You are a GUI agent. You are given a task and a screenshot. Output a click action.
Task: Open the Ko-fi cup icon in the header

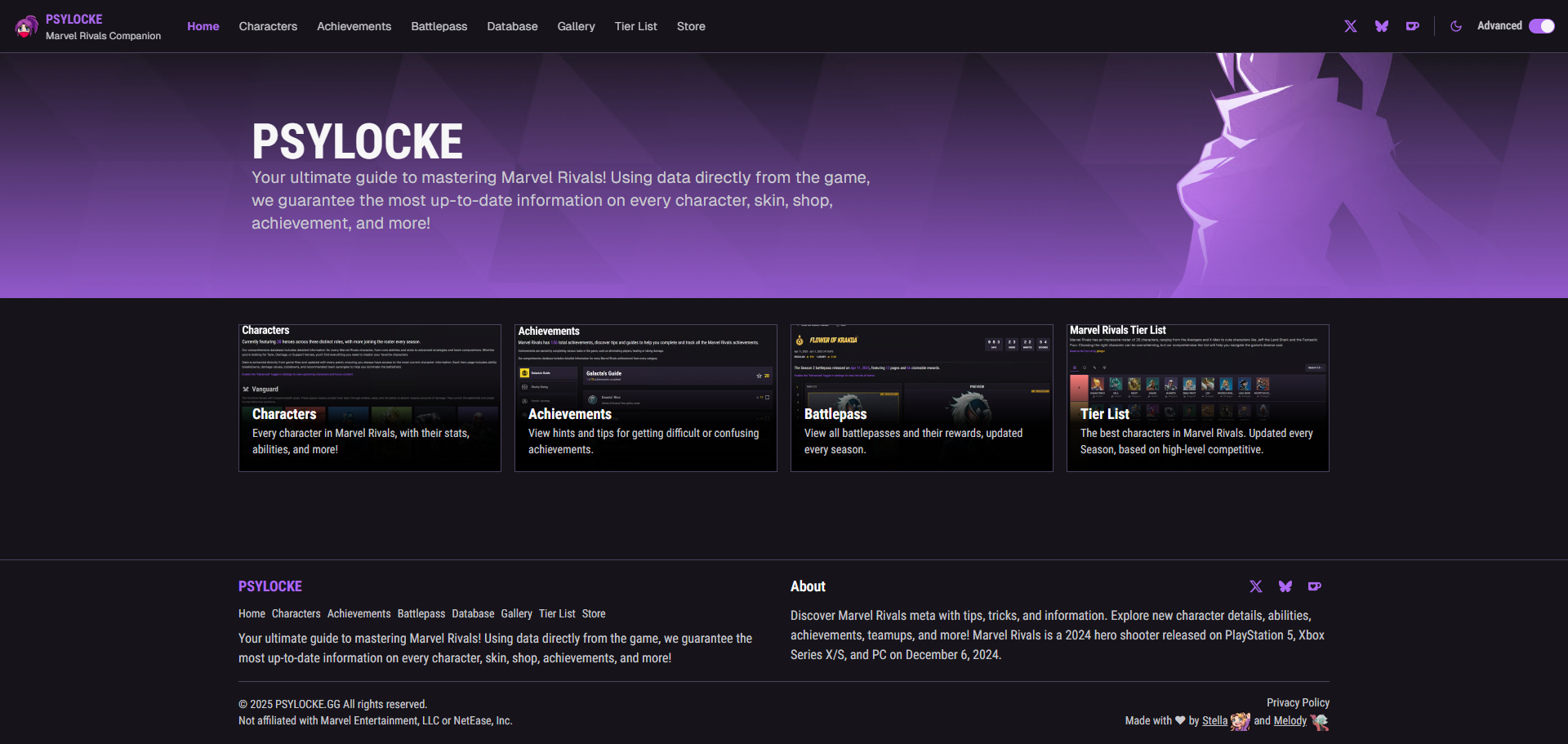pyautogui.click(x=1413, y=26)
